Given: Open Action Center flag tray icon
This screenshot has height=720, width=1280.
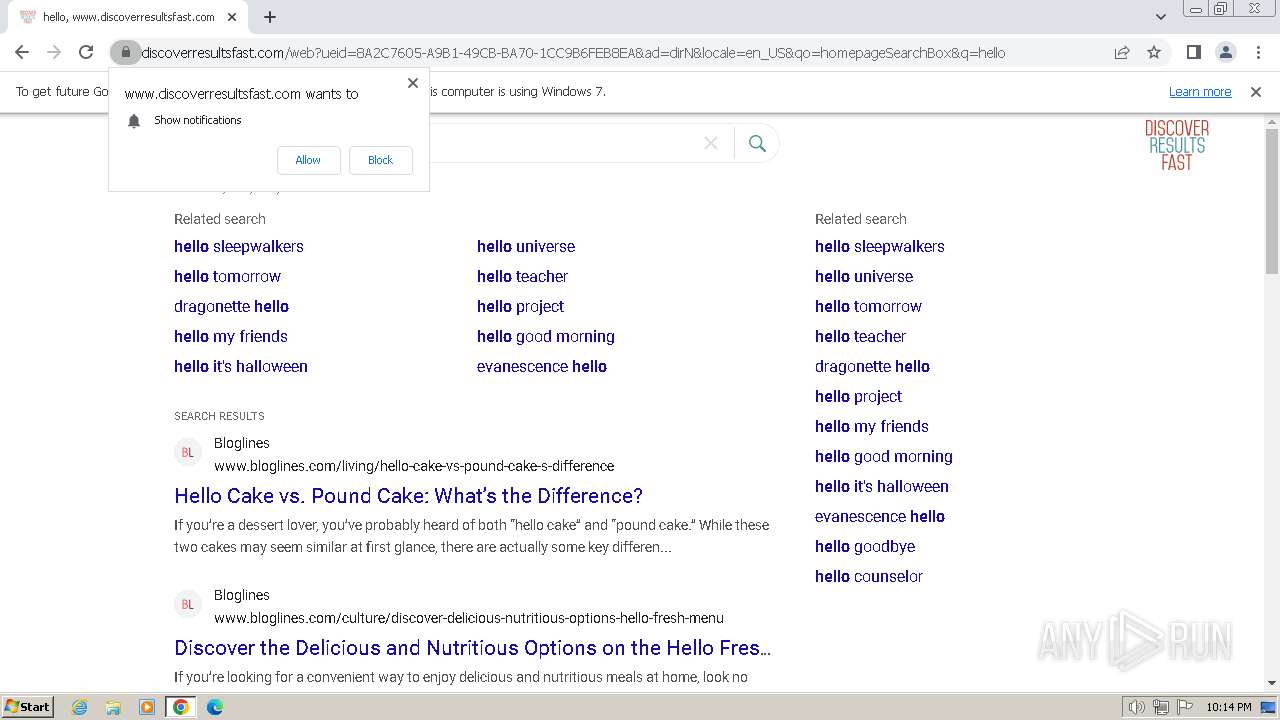Looking at the screenshot, I should click(1184, 707).
